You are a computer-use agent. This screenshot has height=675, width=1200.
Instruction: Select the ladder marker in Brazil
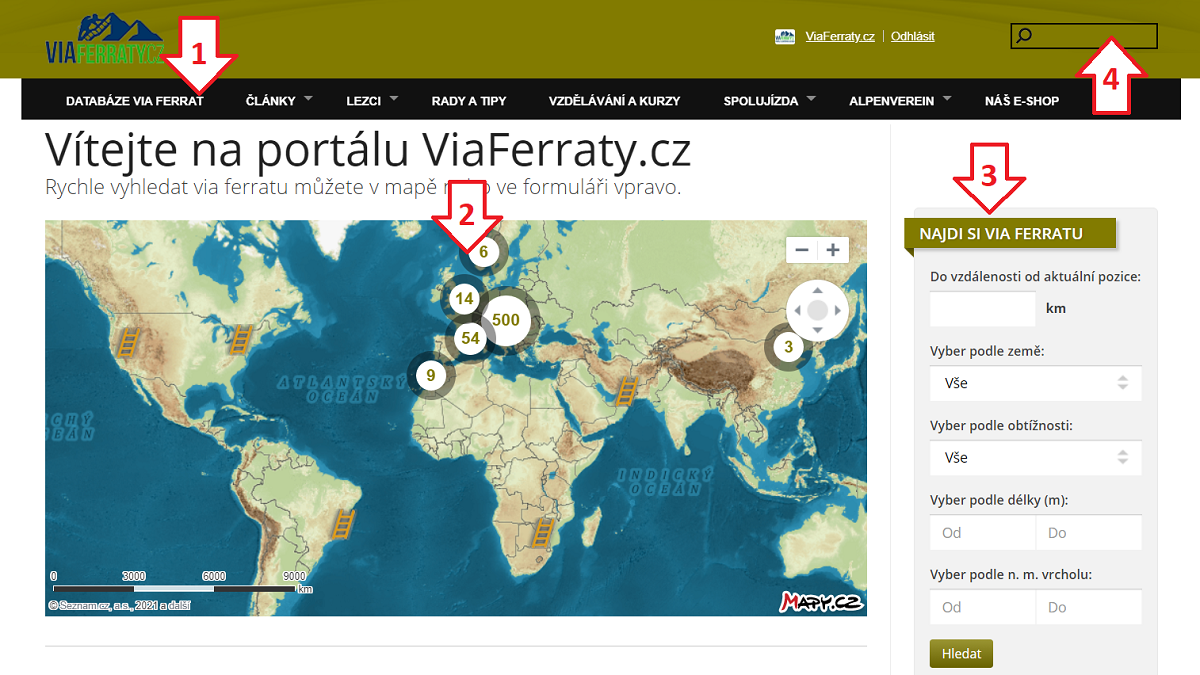(x=343, y=524)
